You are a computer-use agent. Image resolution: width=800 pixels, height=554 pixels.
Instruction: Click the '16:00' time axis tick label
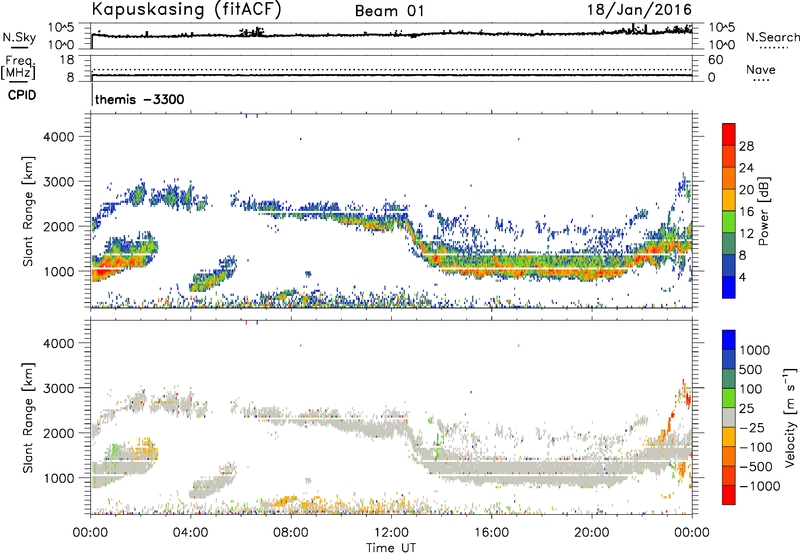[491, 533]
